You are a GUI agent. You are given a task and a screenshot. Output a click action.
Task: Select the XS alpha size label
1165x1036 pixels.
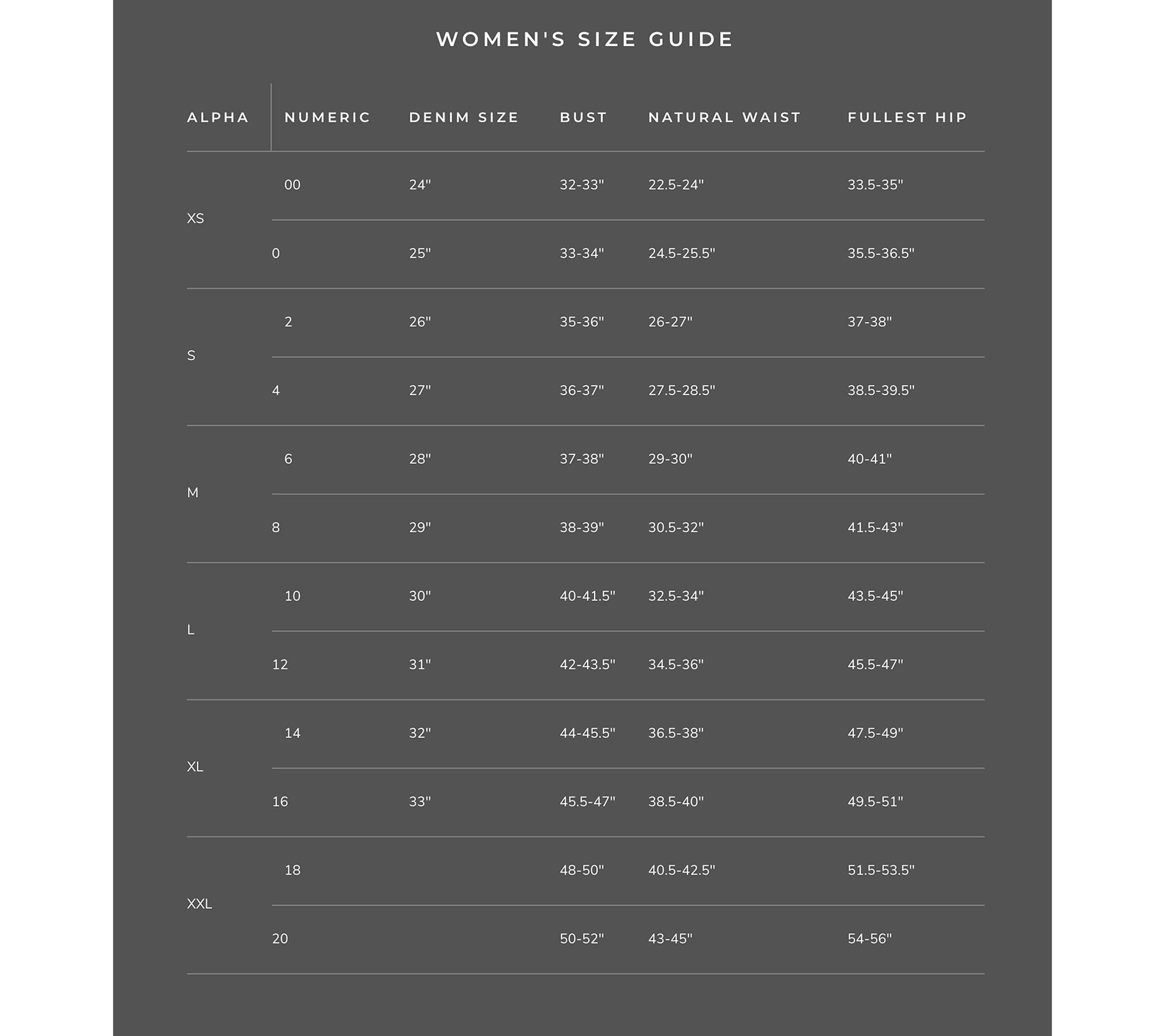tap(195, 219)
